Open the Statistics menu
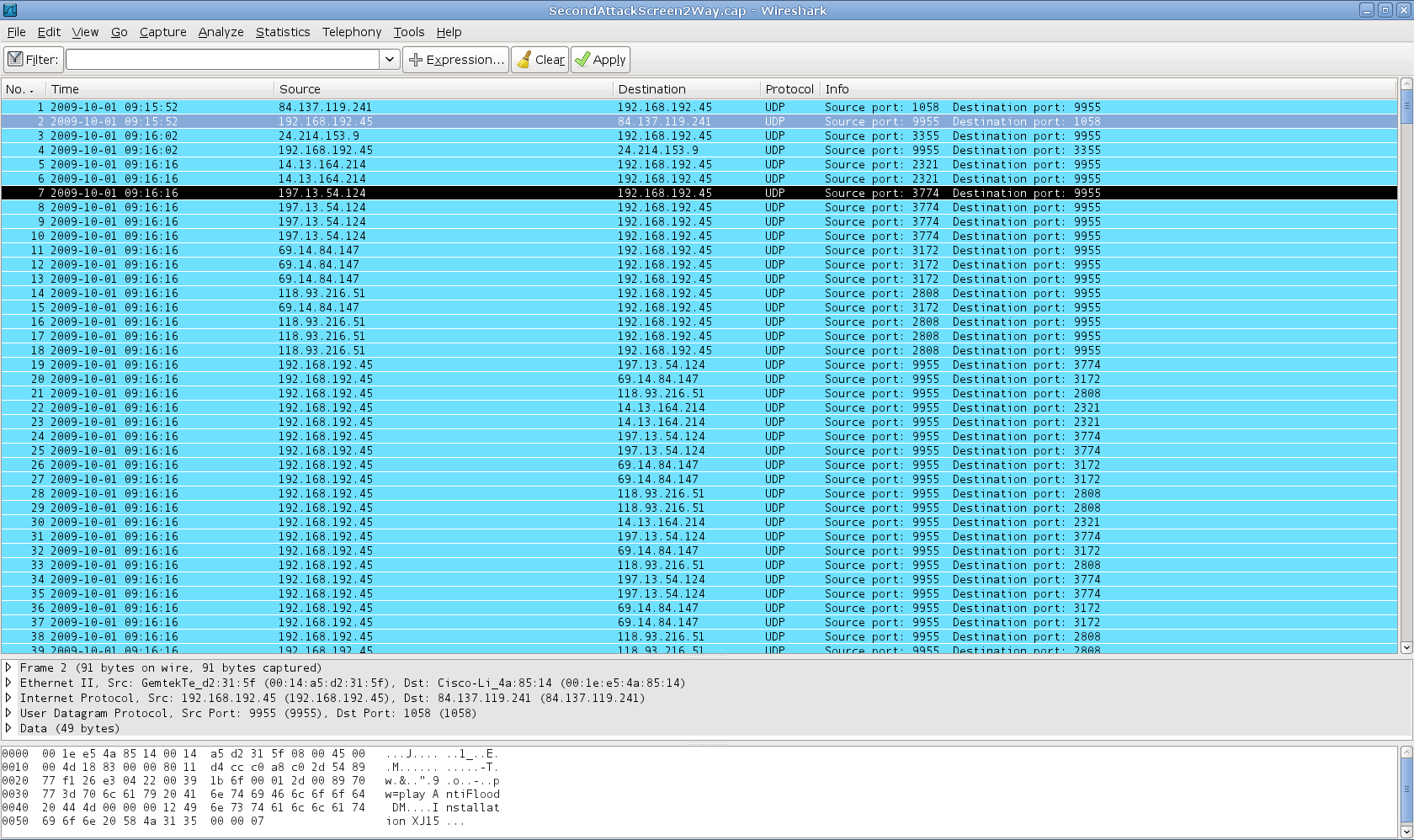1414x840 pixels. pos(283,32)
